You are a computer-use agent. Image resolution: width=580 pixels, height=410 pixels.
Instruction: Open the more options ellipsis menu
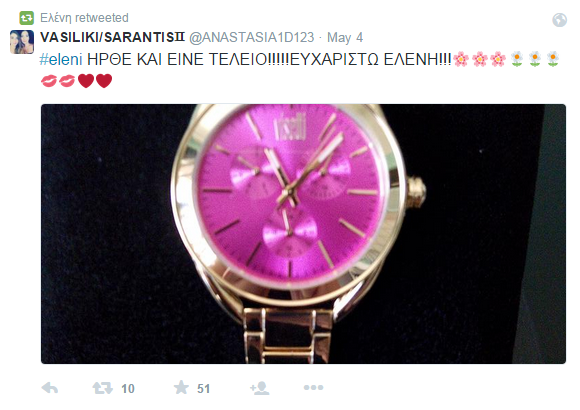[313, 387]
